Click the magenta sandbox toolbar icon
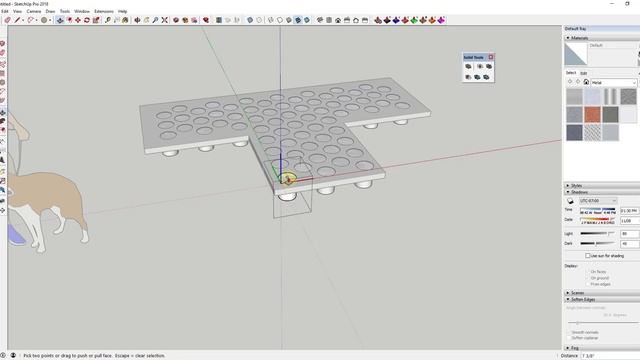640x360 pixels. coord(441,20)
